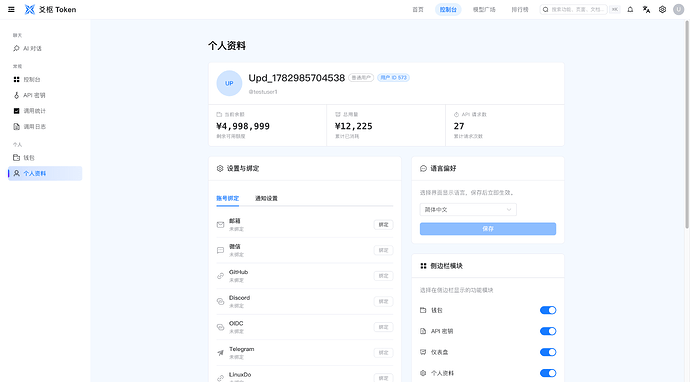Screen dimensions: 690x382
Task: Click the chat icon for 微信
Action: 220,250
